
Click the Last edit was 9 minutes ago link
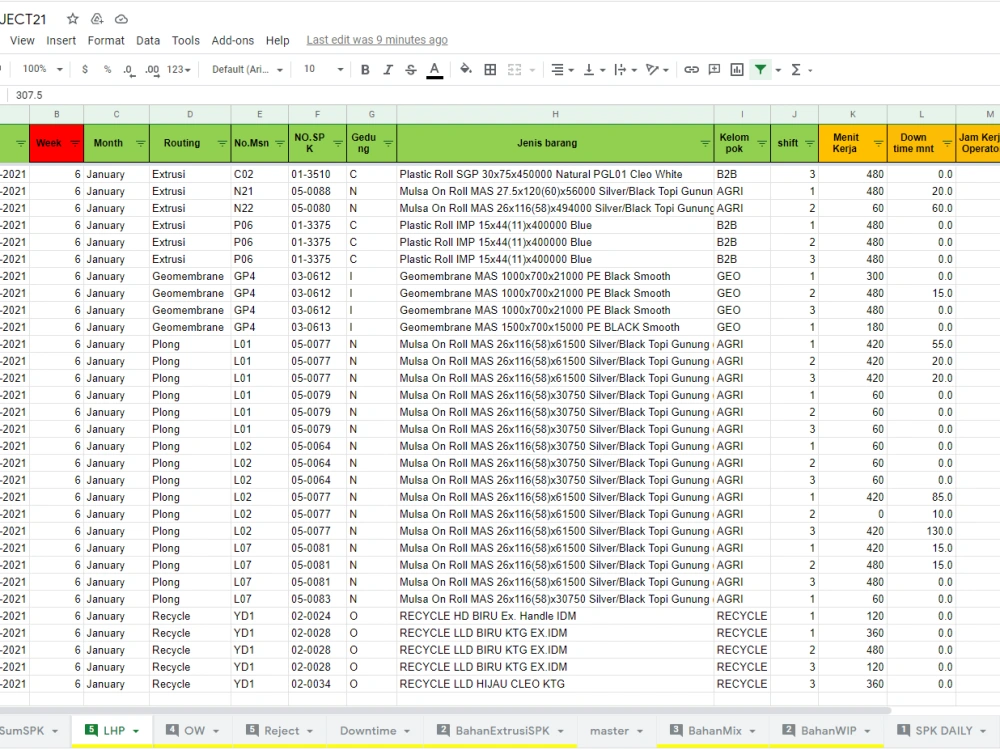pyautogui.click(x=375, y=40)
